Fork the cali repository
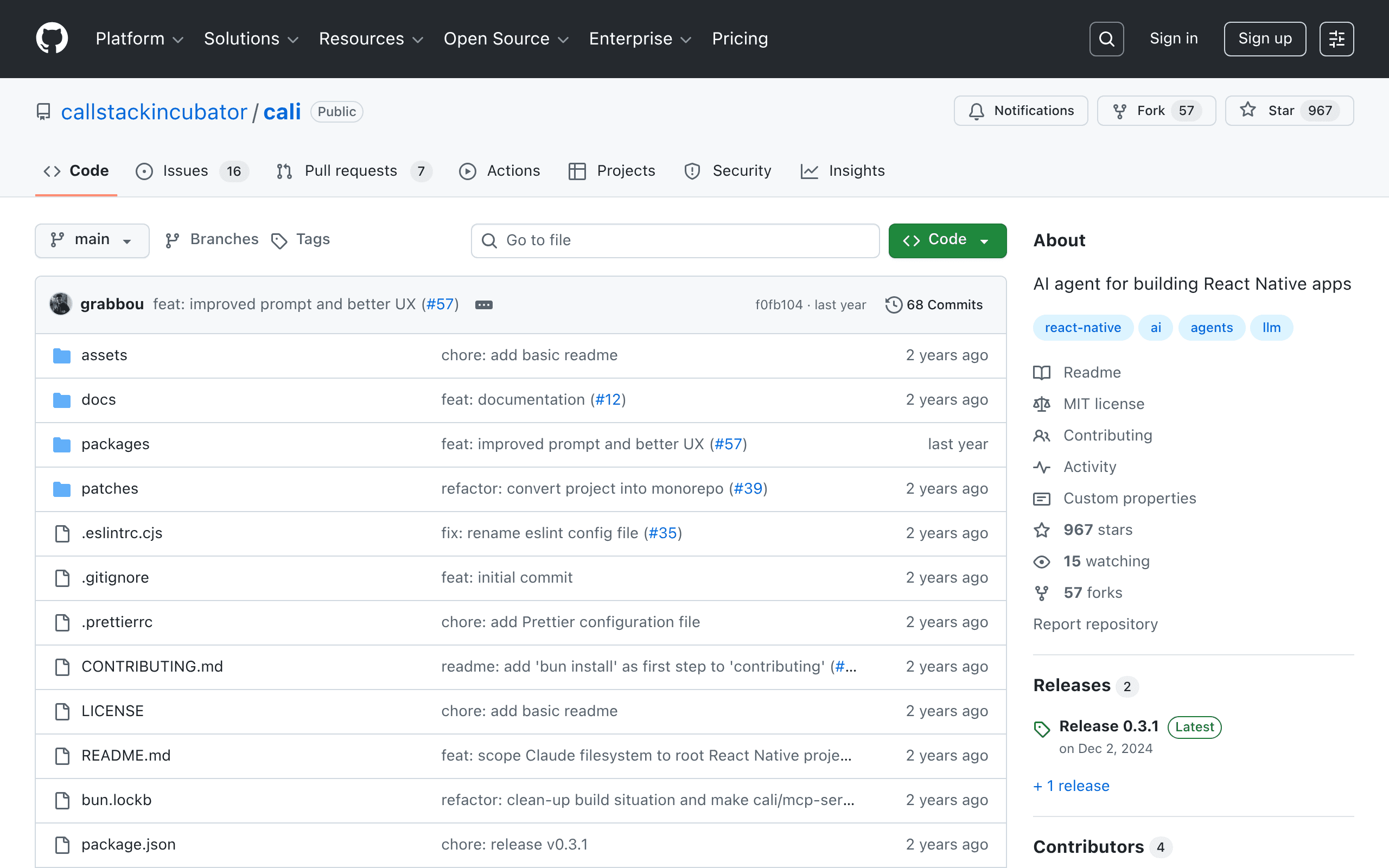The height and width of the screenshot is (868, 1389). (x=1156, y=111)
